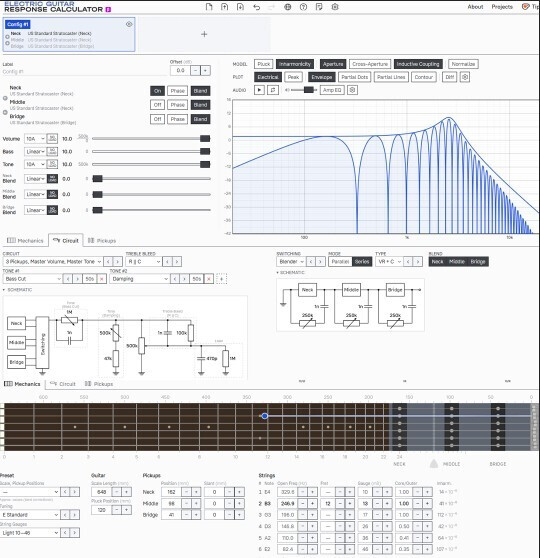The height and width of the screenshot is (558, 540).
Task: Switch to the Pickups tab
Action: pos(102,241)
